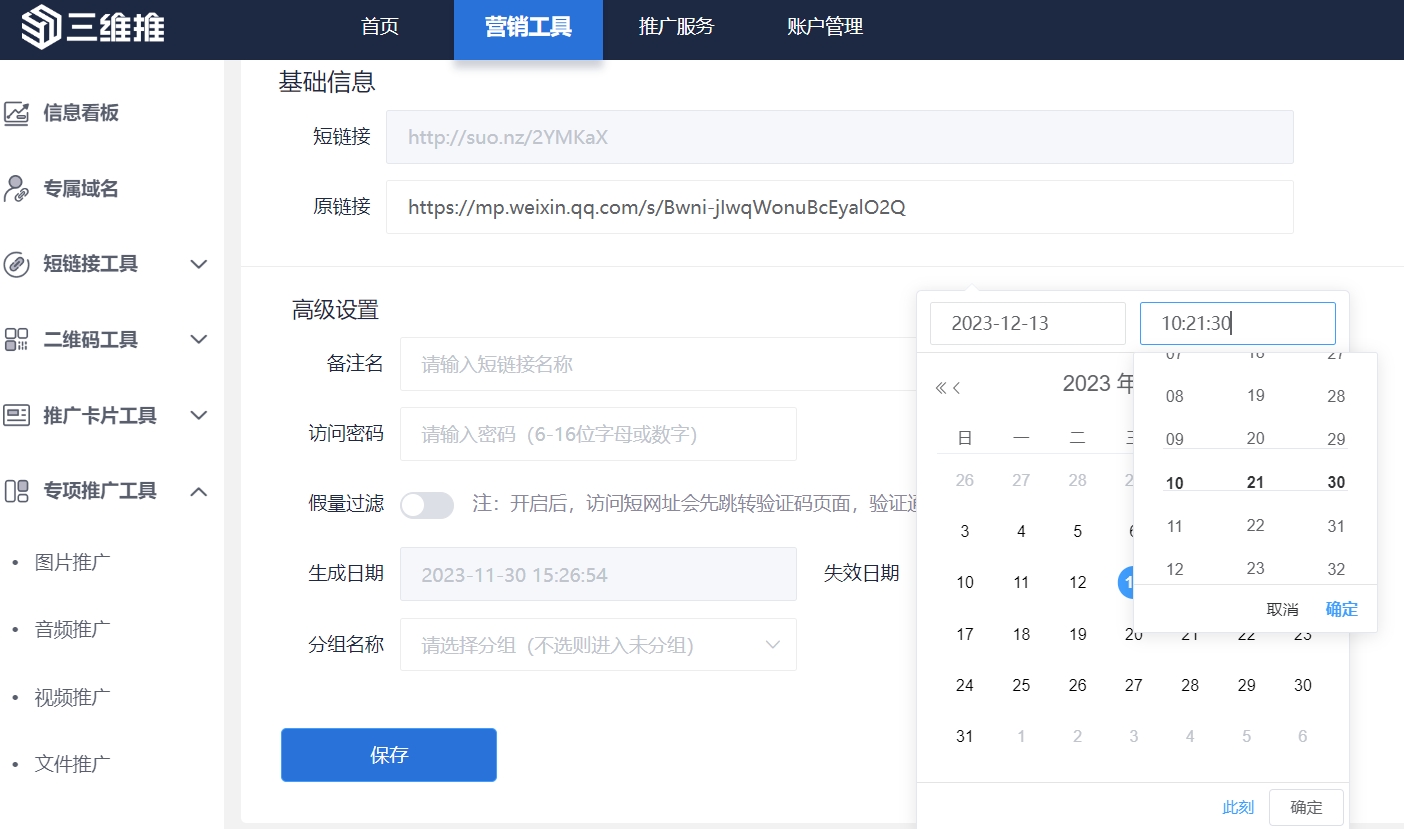Click the 二维码工具 QR code icon
Screen dimensions: 1404x829
(x=17, y=340)
